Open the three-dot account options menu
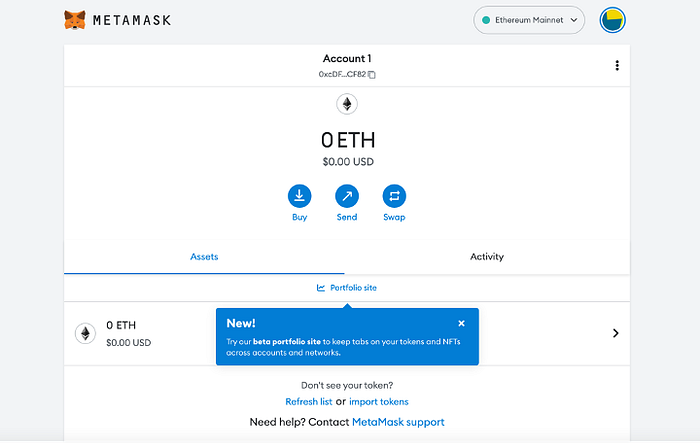This screenshot has width=700, height=443. tap(617, 66)
